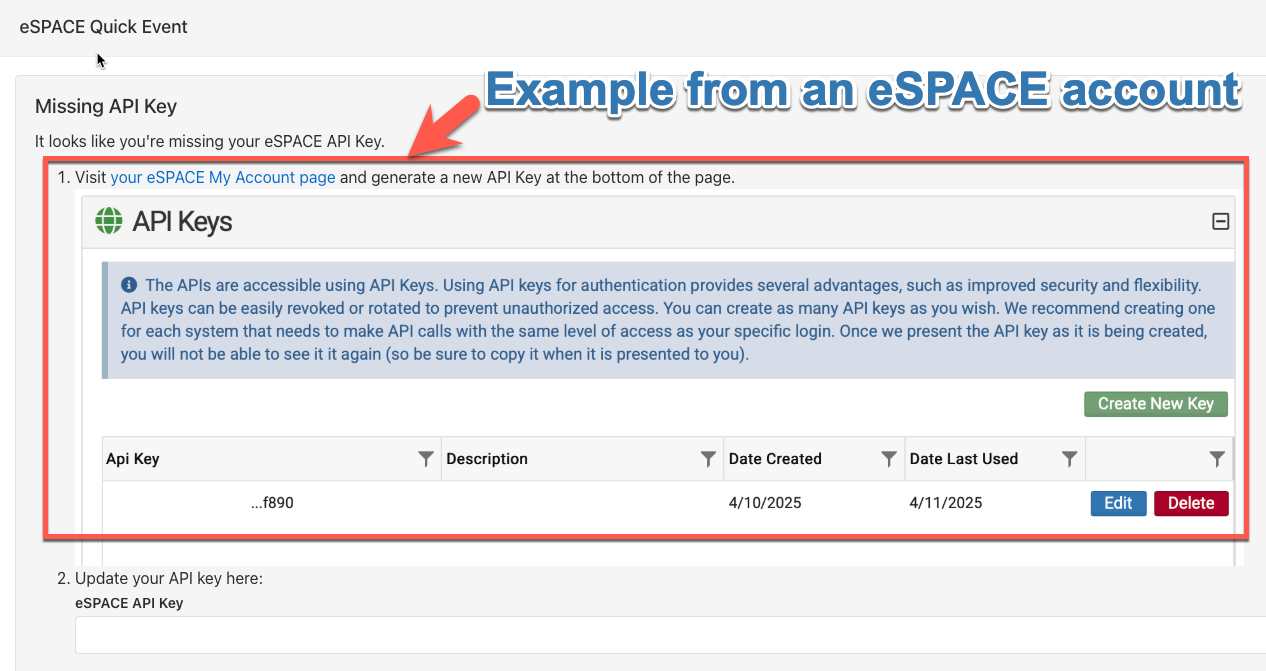The image size is (1266, 671).
Task: Open the Date Last Used column filter
Action: 1069,459
